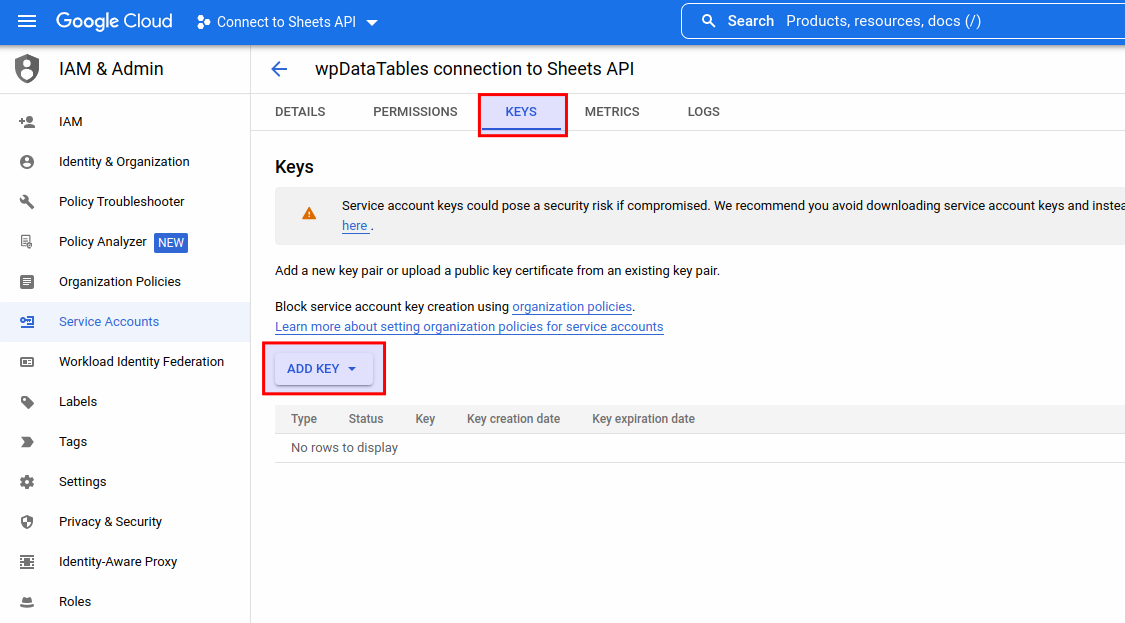1125x623 pixels.
Task: Open IAM Settings
Action: click(83, 482)
